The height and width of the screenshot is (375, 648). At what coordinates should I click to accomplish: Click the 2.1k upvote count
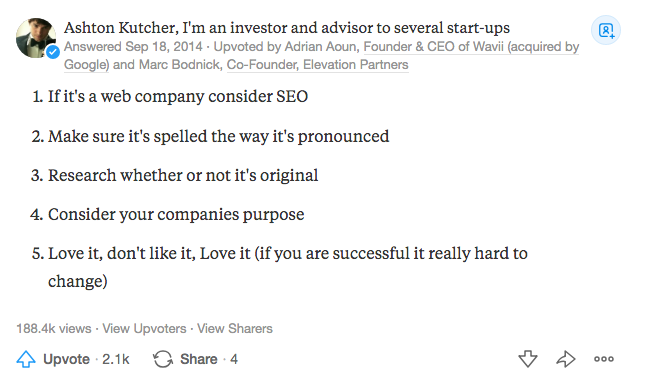(x=116, y=359)
